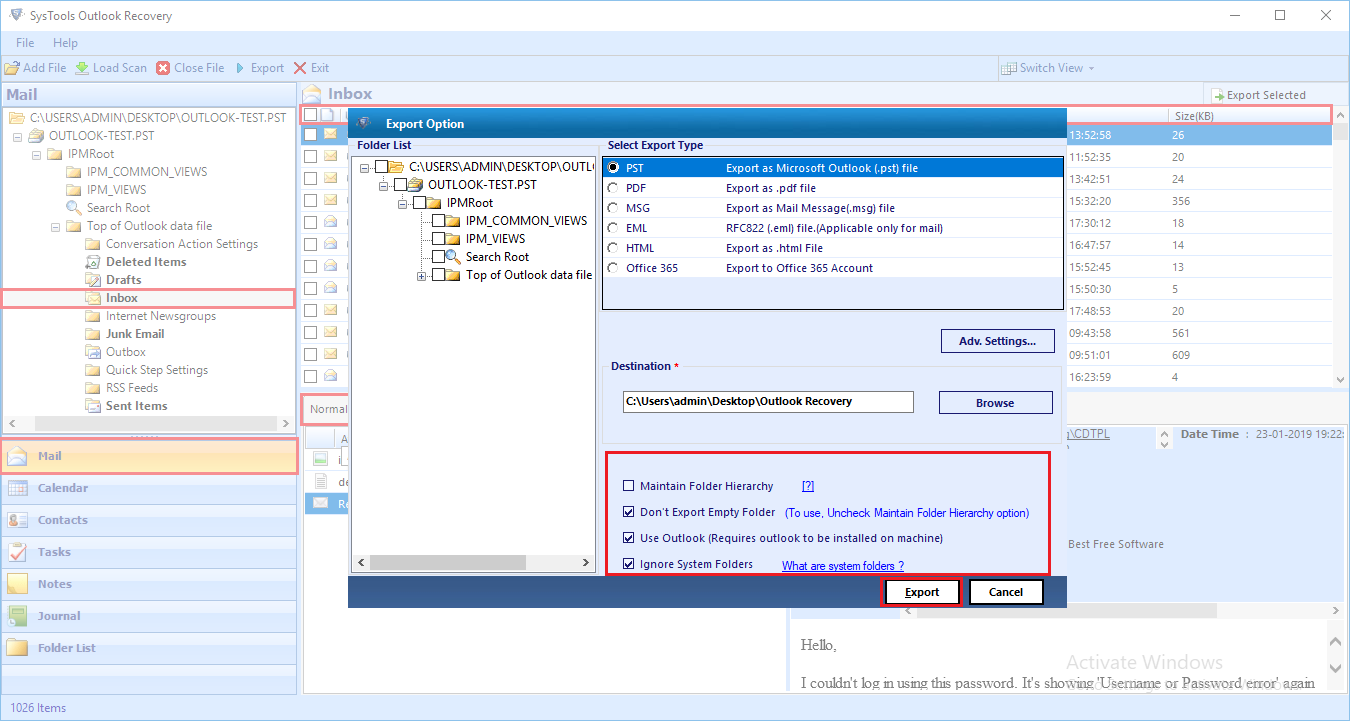Open Adv. Settings button

(997, 341)
